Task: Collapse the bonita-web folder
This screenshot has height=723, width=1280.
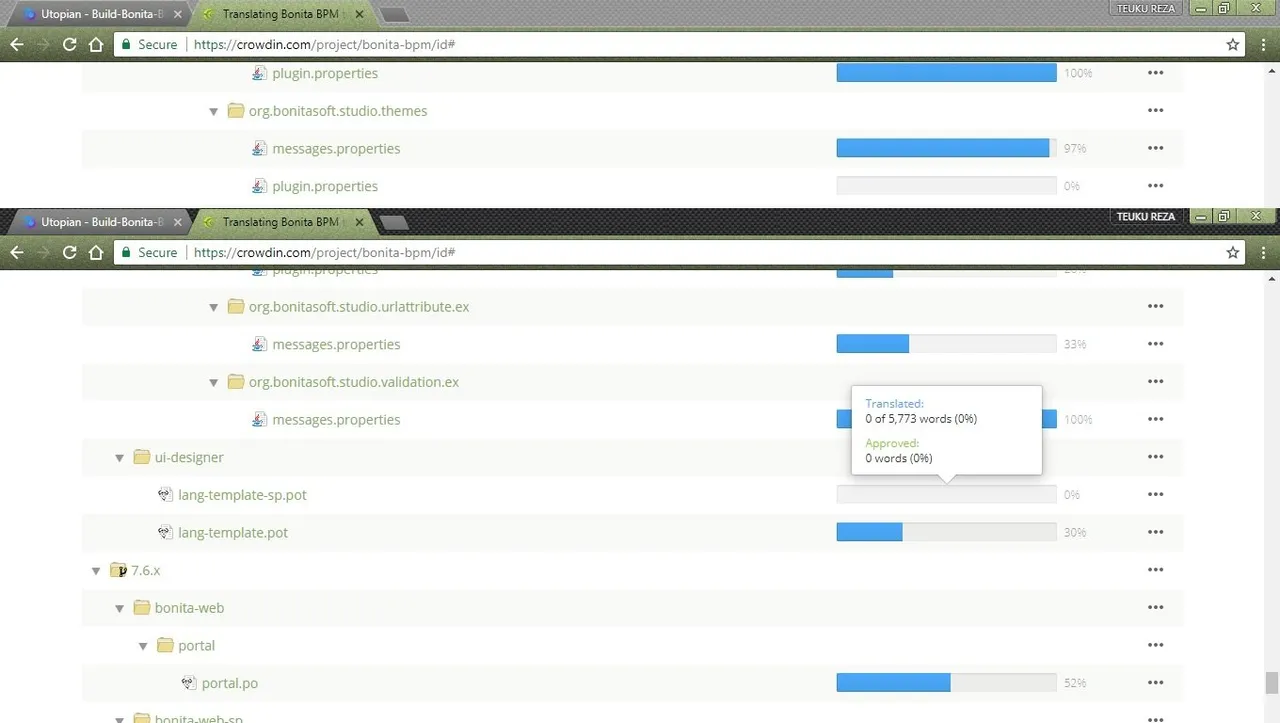Action: tap(119, 608)
